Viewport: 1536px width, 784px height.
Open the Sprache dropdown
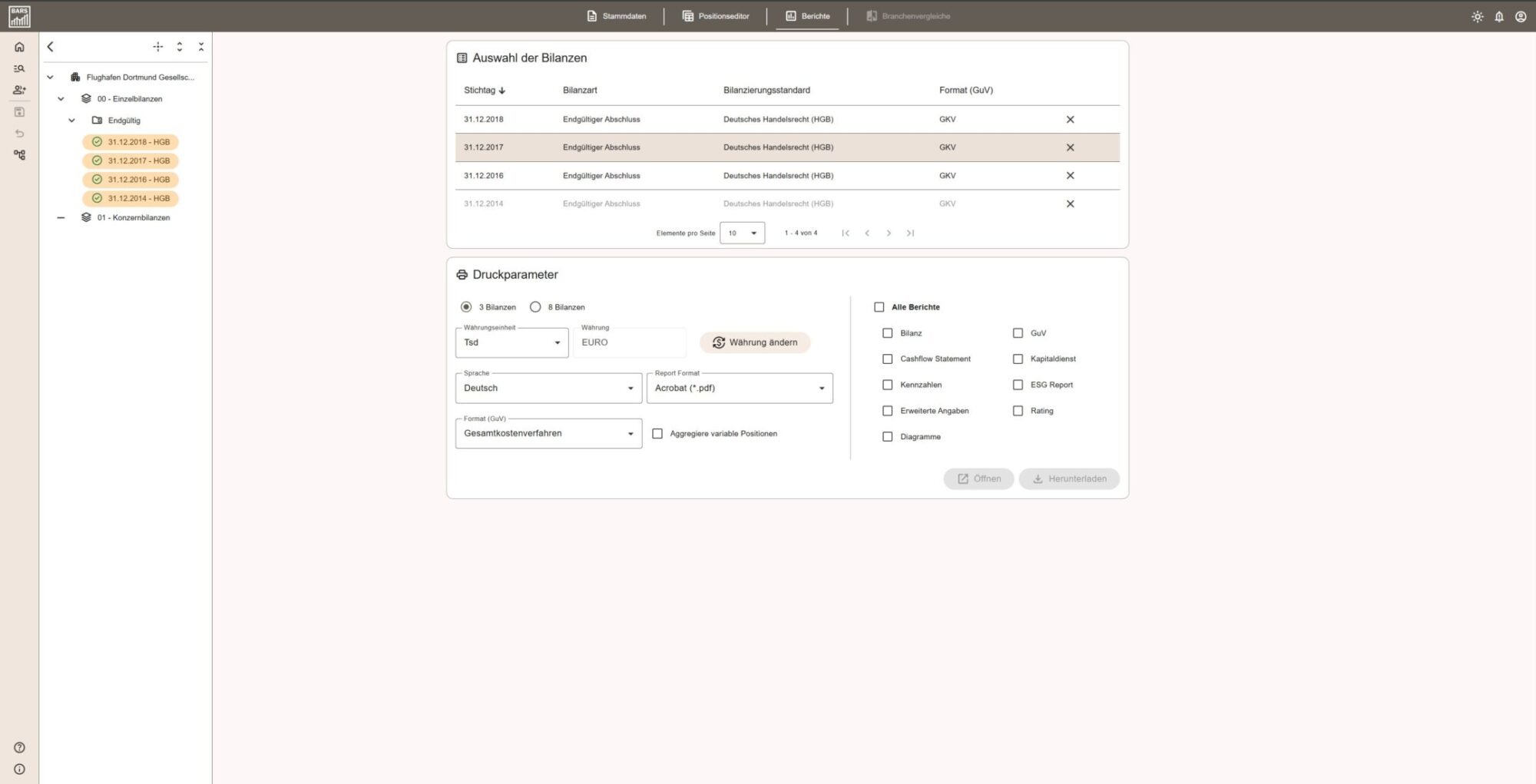(548, 388)
